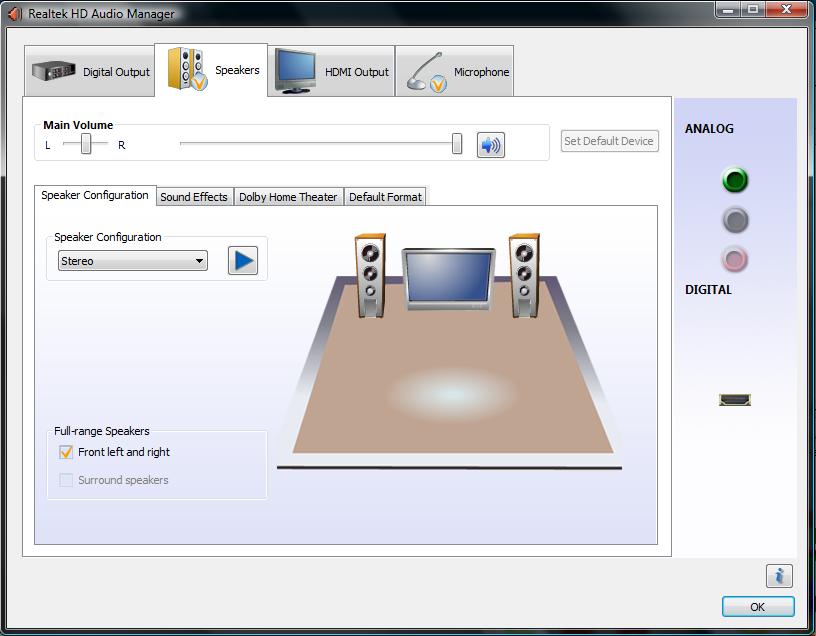This screenshot has width=816, height=636.
Task: Open the Dolby Home Theater tab
Action: coord(288,197)
